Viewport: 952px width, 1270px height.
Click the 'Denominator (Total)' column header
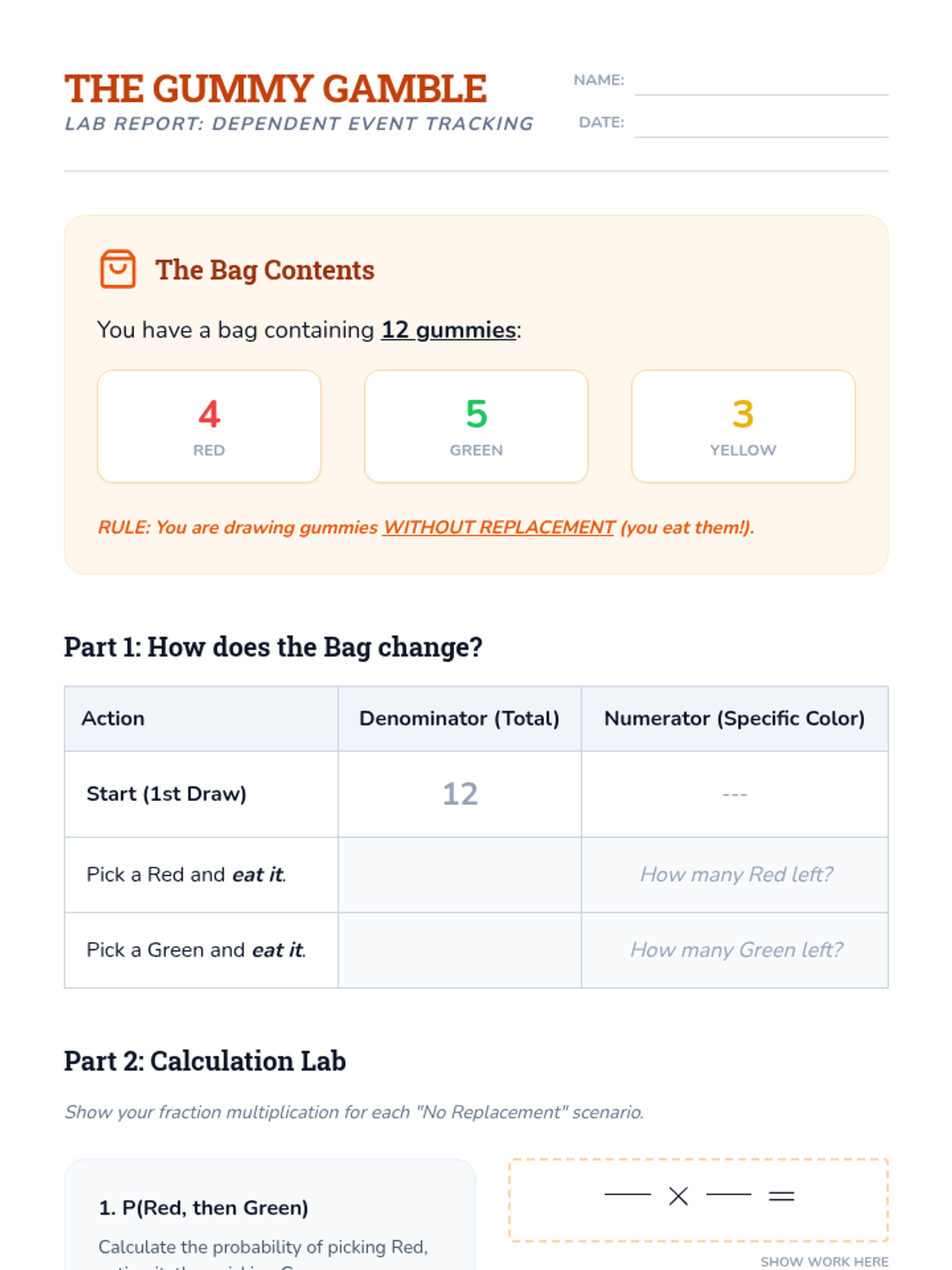(459, 718)
